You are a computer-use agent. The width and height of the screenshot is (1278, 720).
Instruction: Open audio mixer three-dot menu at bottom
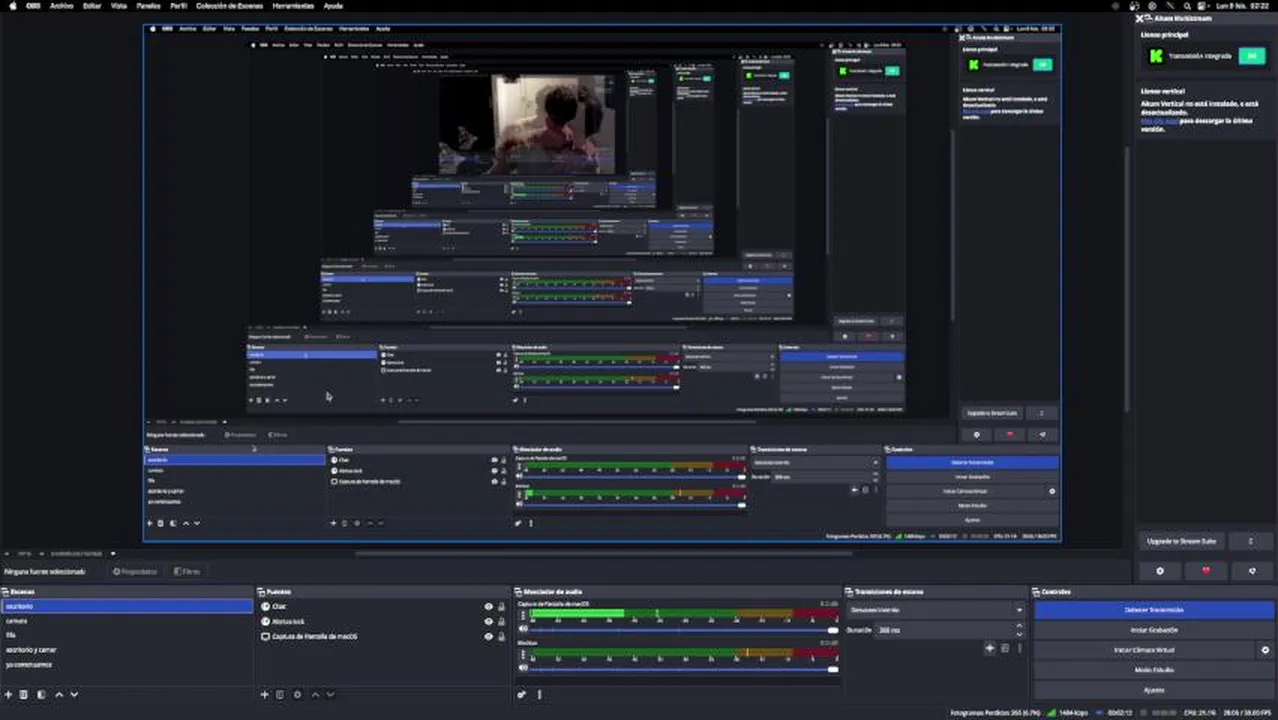pos(539,694)
